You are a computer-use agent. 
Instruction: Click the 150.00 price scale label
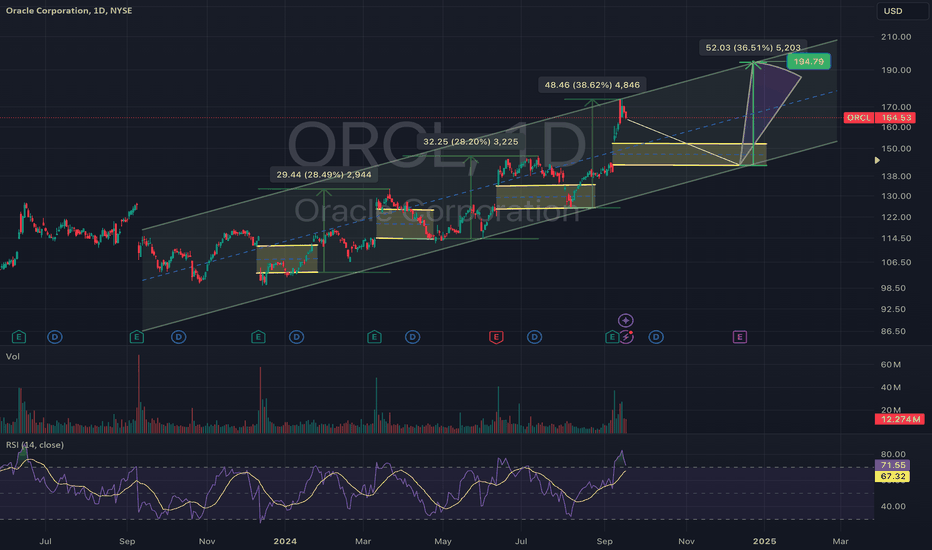896,149
